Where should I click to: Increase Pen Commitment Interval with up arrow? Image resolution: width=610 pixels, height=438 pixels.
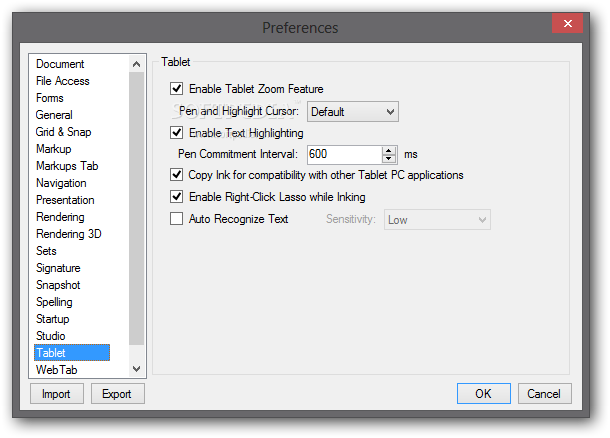389,151
